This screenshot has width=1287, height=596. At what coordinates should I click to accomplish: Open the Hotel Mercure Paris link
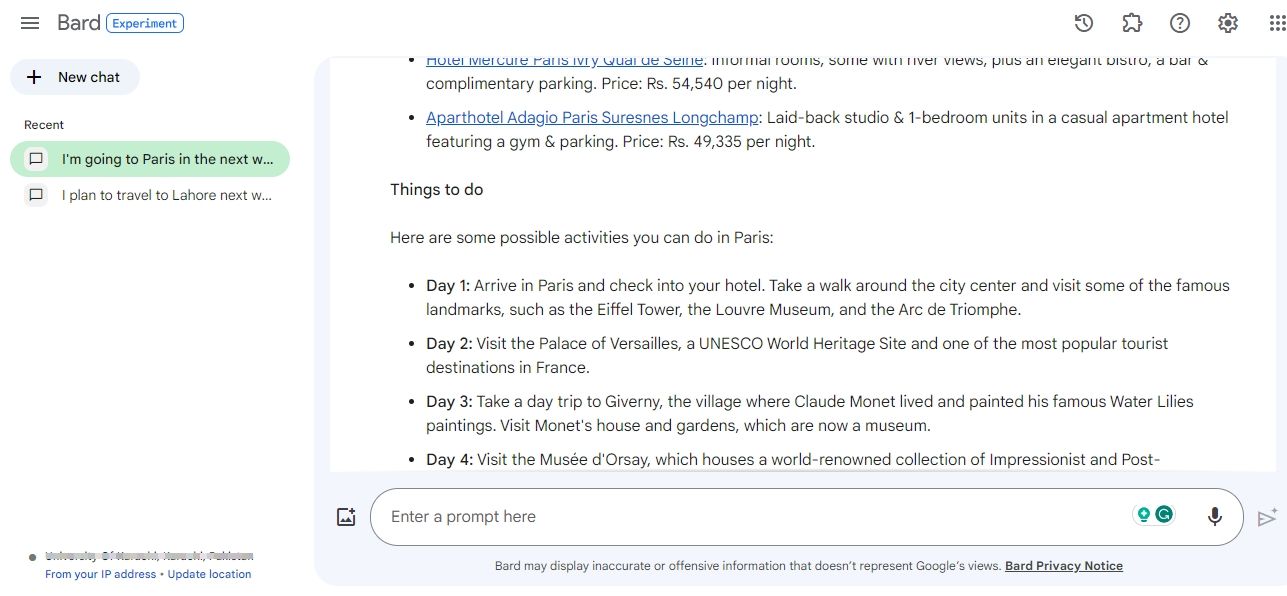(564, 59)
